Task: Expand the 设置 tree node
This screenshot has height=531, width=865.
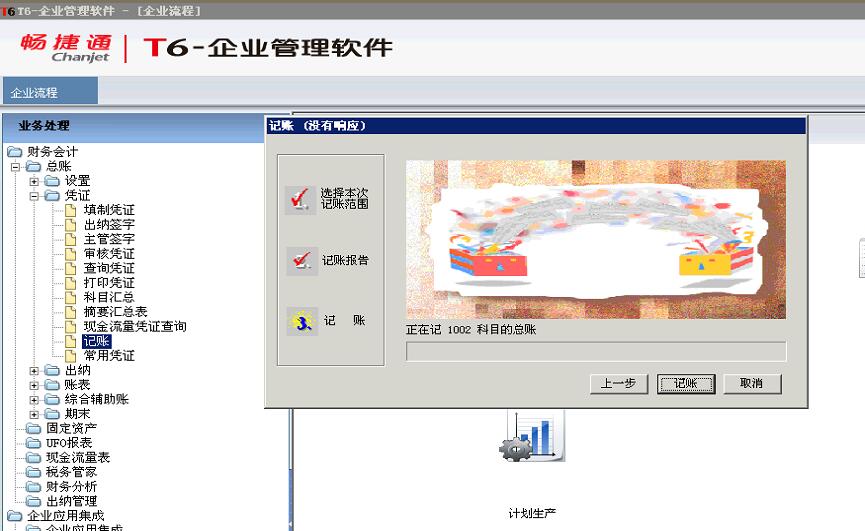Action: pos(34,181)
